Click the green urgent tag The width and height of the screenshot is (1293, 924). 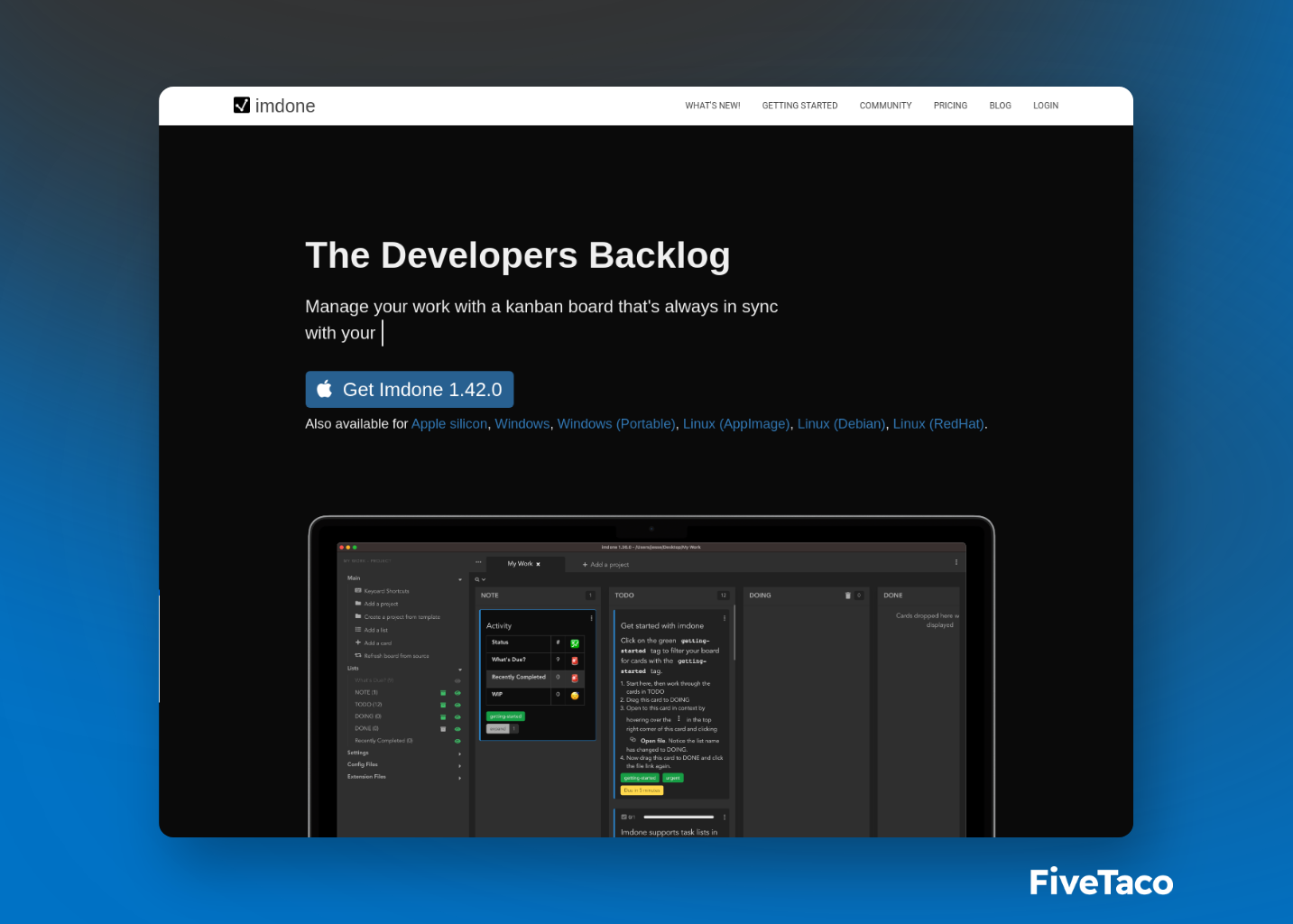pos(673,778)
